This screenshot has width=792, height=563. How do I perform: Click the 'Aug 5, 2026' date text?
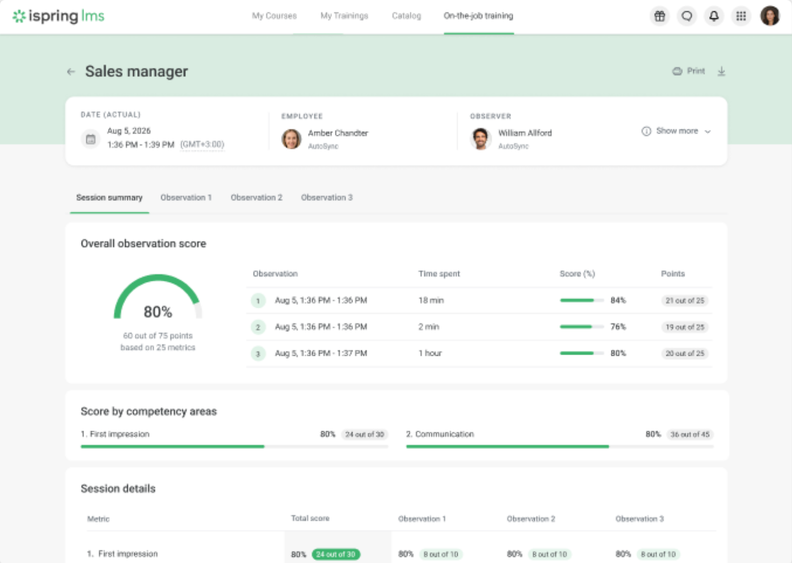pos(129,131)
